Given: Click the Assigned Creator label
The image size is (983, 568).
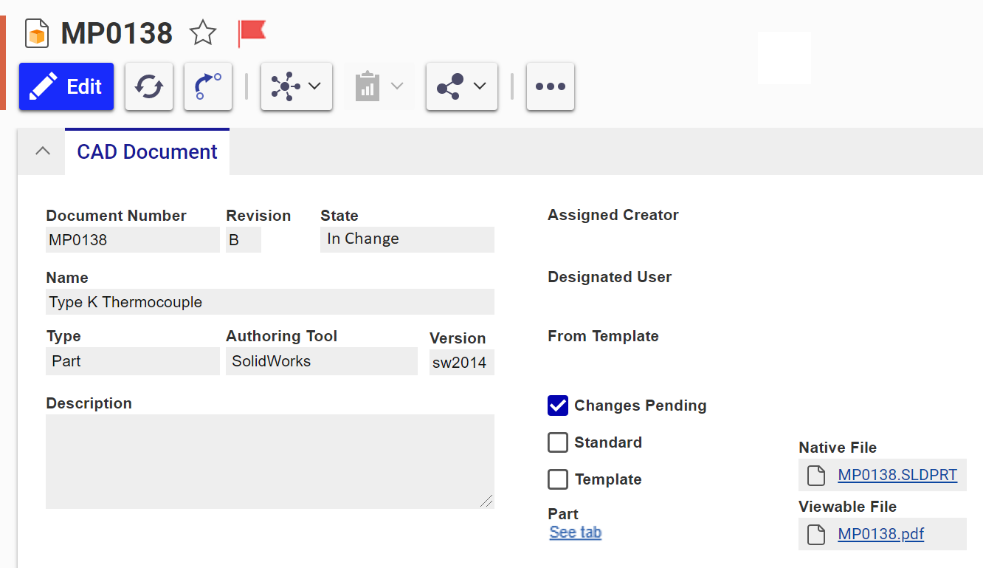Looking at the screenshot, I should click(x=613, y=215).
